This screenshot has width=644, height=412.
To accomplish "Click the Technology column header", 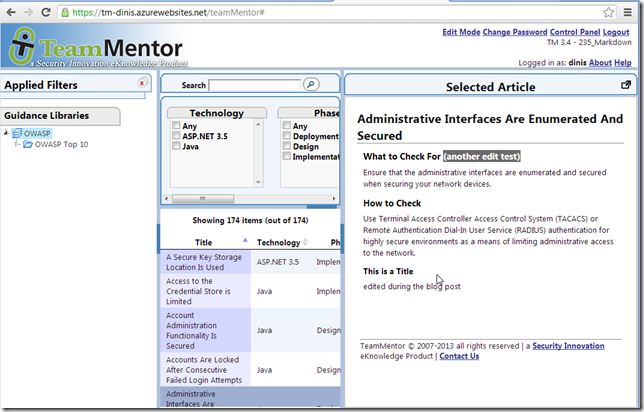I will coord(278,243).
